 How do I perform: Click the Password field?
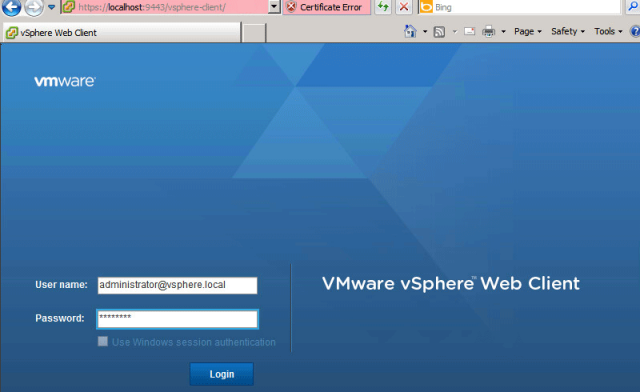click(x=177, y=319)
